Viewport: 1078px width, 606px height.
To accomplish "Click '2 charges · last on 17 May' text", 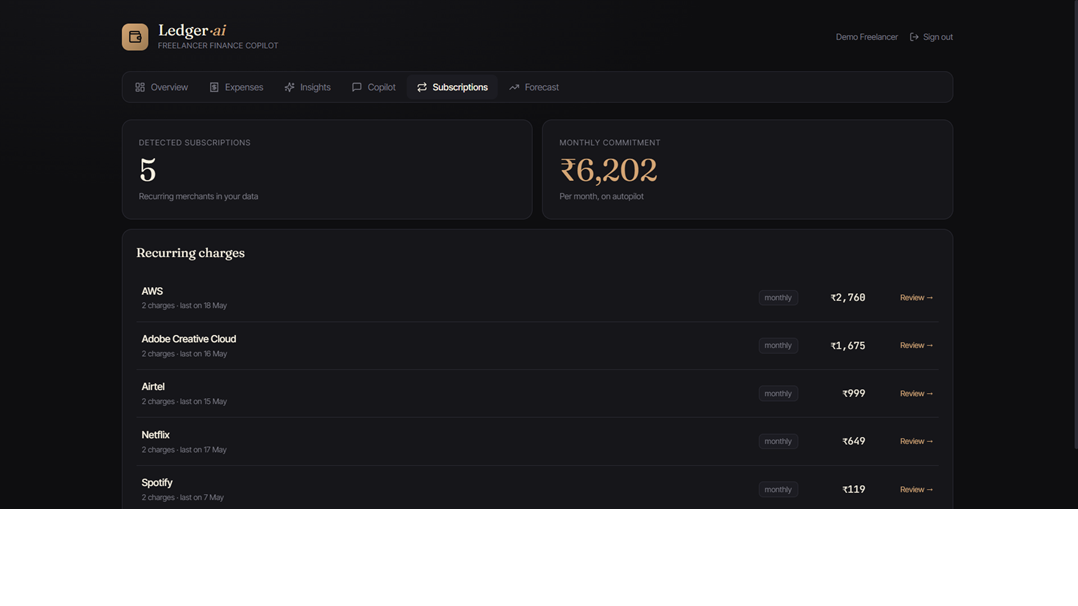I will tap(184, 449).
